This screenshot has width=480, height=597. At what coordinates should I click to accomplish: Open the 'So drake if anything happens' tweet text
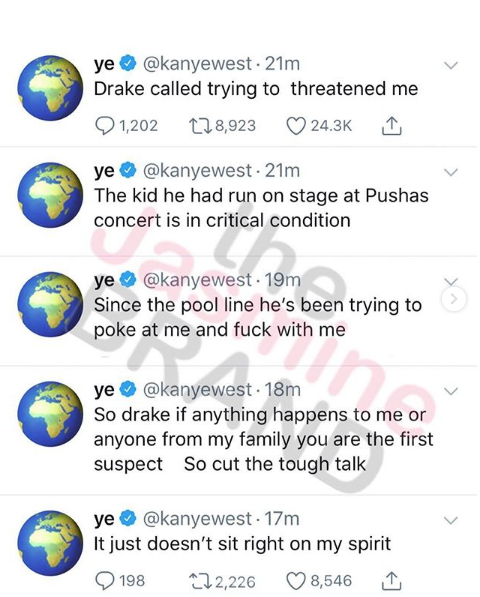pos(263,439)
